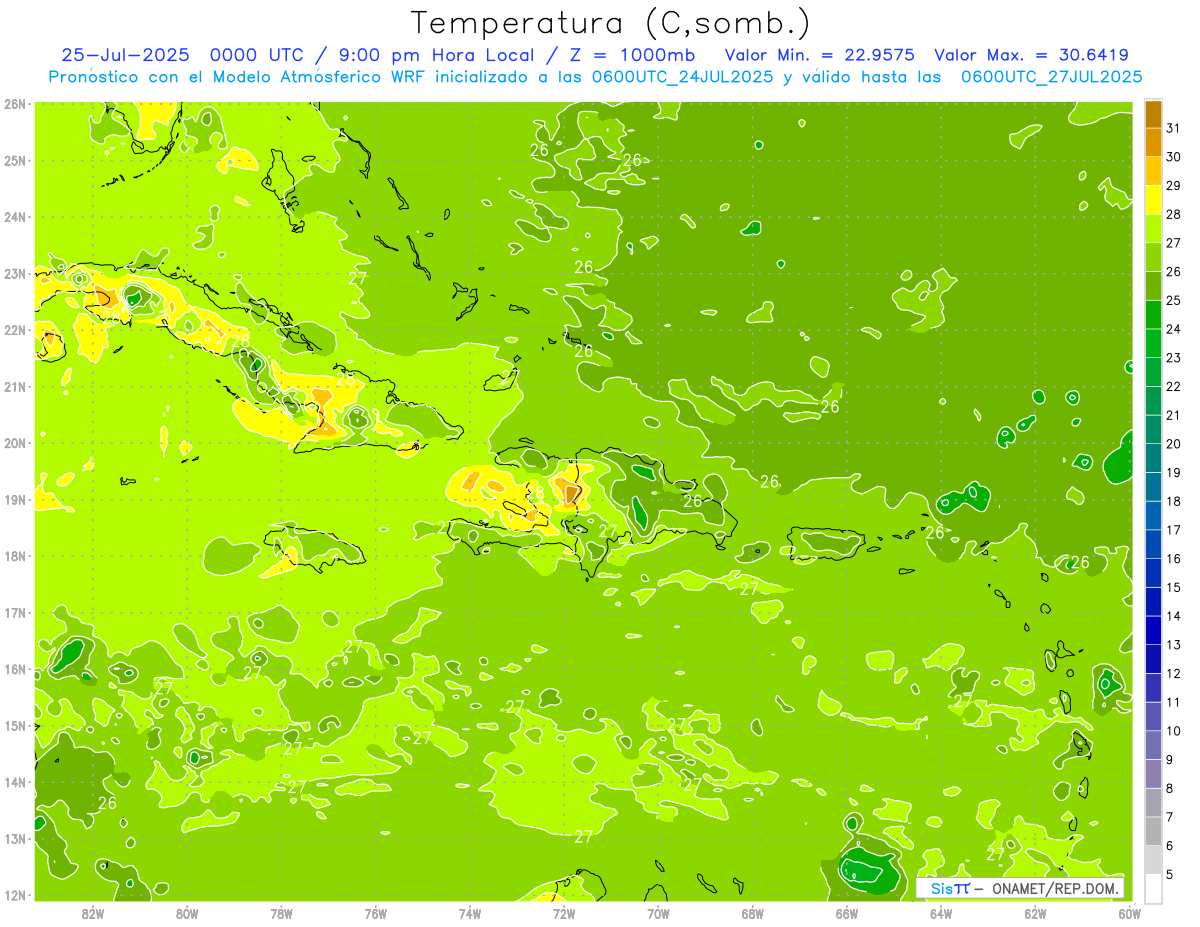The width and height of the screenshot is (1200, 927).
Task: Click the 5 label on color scale
Action: coord(1171,874)
